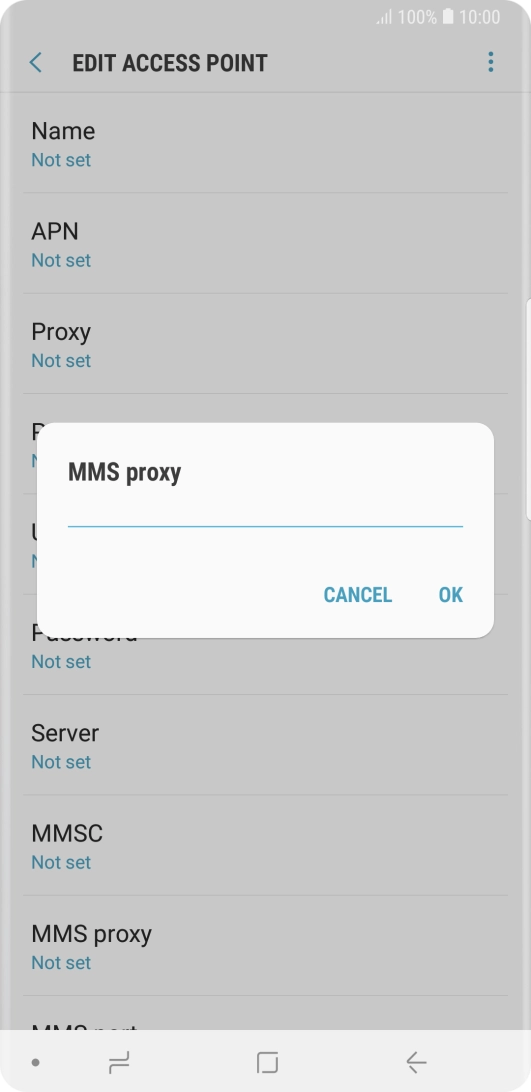The image size is (531, 1092).
Task: Tap the recent apps navigation icon
Action: pyautogui.click(x=119, y=1062)
